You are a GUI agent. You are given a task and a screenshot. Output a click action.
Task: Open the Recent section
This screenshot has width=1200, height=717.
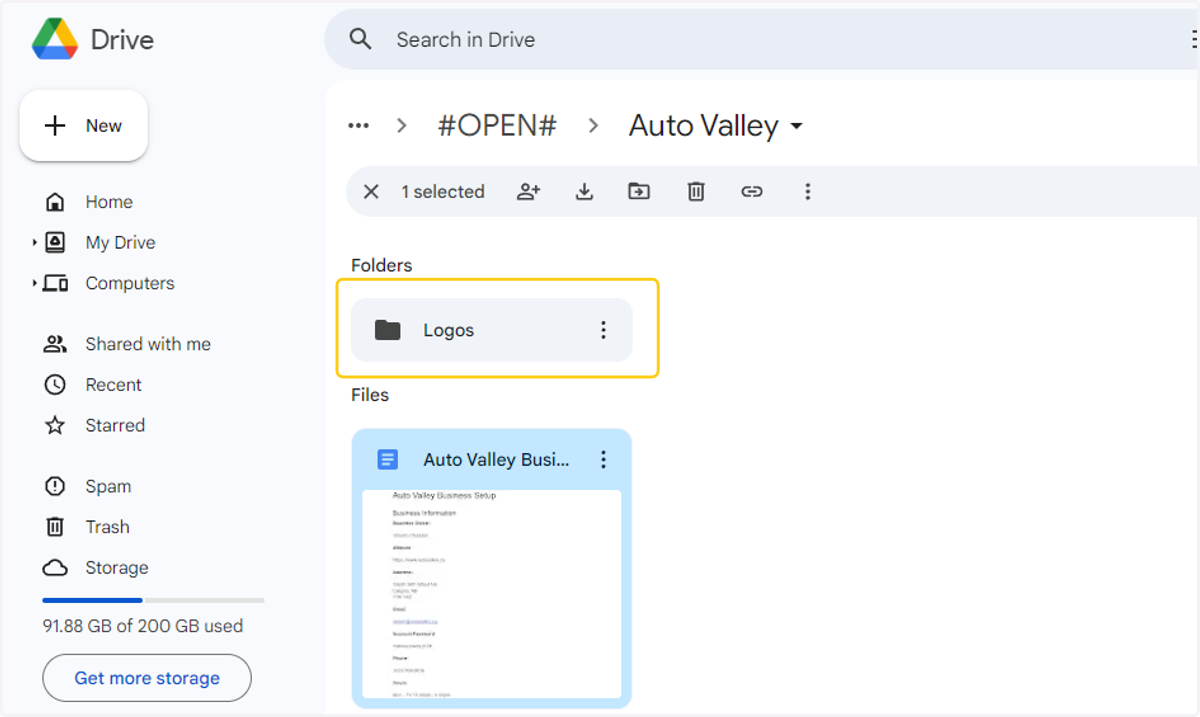113,385
